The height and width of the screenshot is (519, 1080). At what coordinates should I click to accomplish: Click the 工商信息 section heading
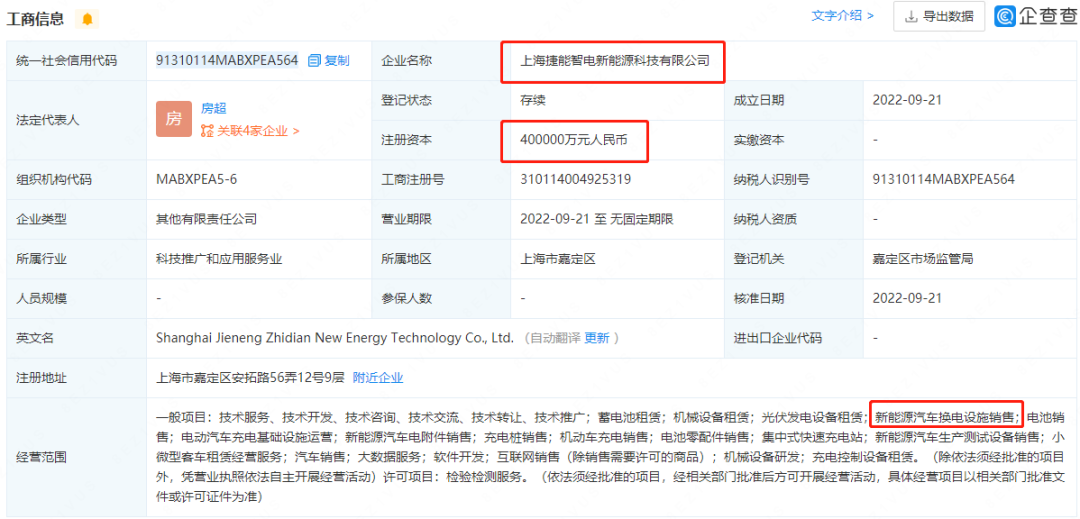click(35, 19)
